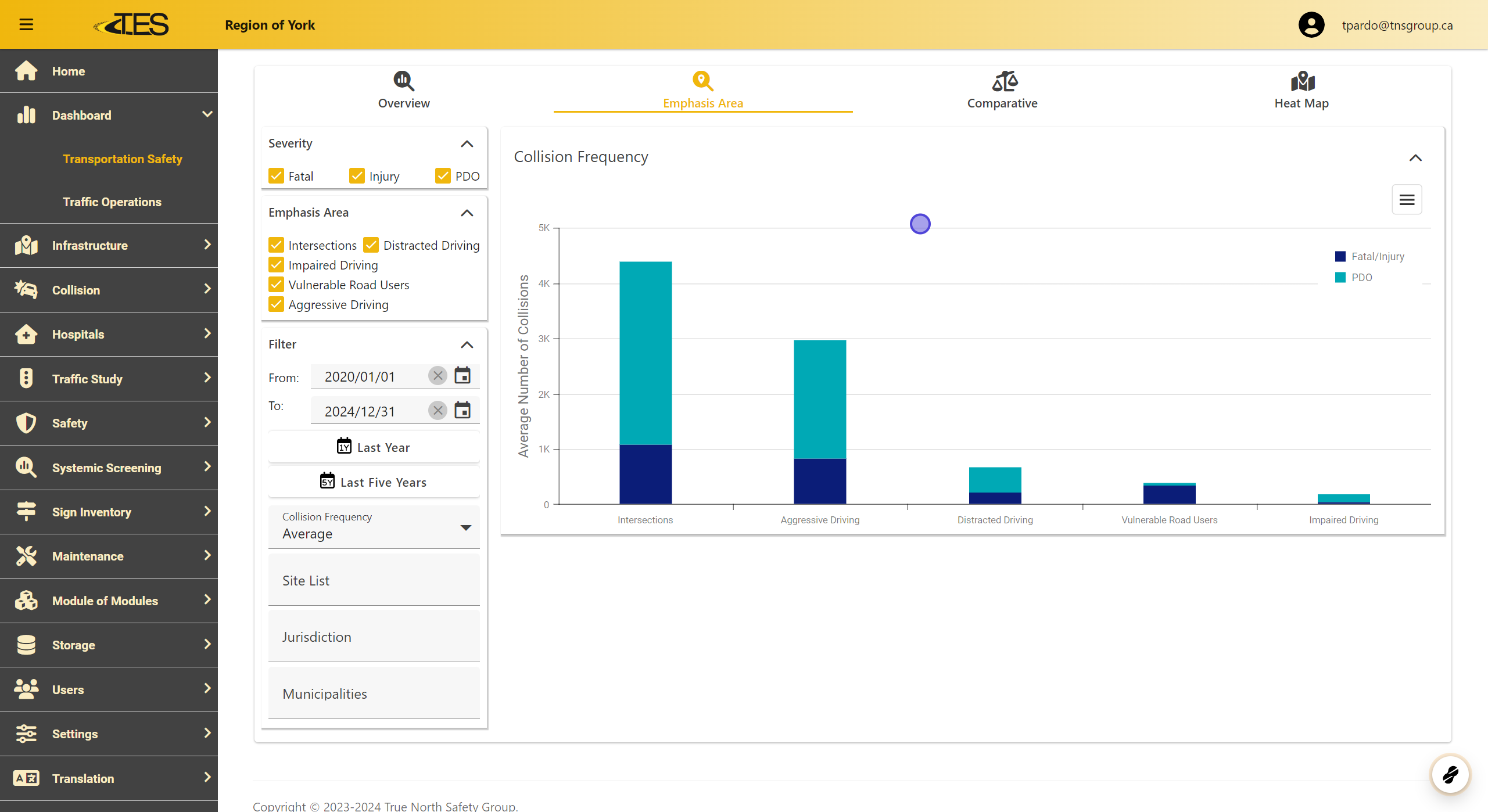Click the Home house icon in the sidebar
The height and width of the screenshot is (812, 1488).
pyautogui.click(x=26, y=71)
